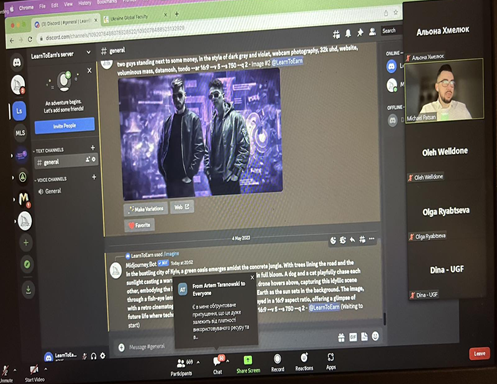Open the Chrome View menu
The height and width of the screenshot is (384, 497).
click(x=68, y=4)
